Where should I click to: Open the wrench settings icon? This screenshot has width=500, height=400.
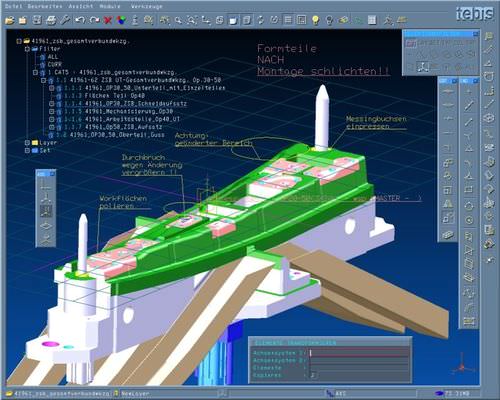(x=65, y=20)
